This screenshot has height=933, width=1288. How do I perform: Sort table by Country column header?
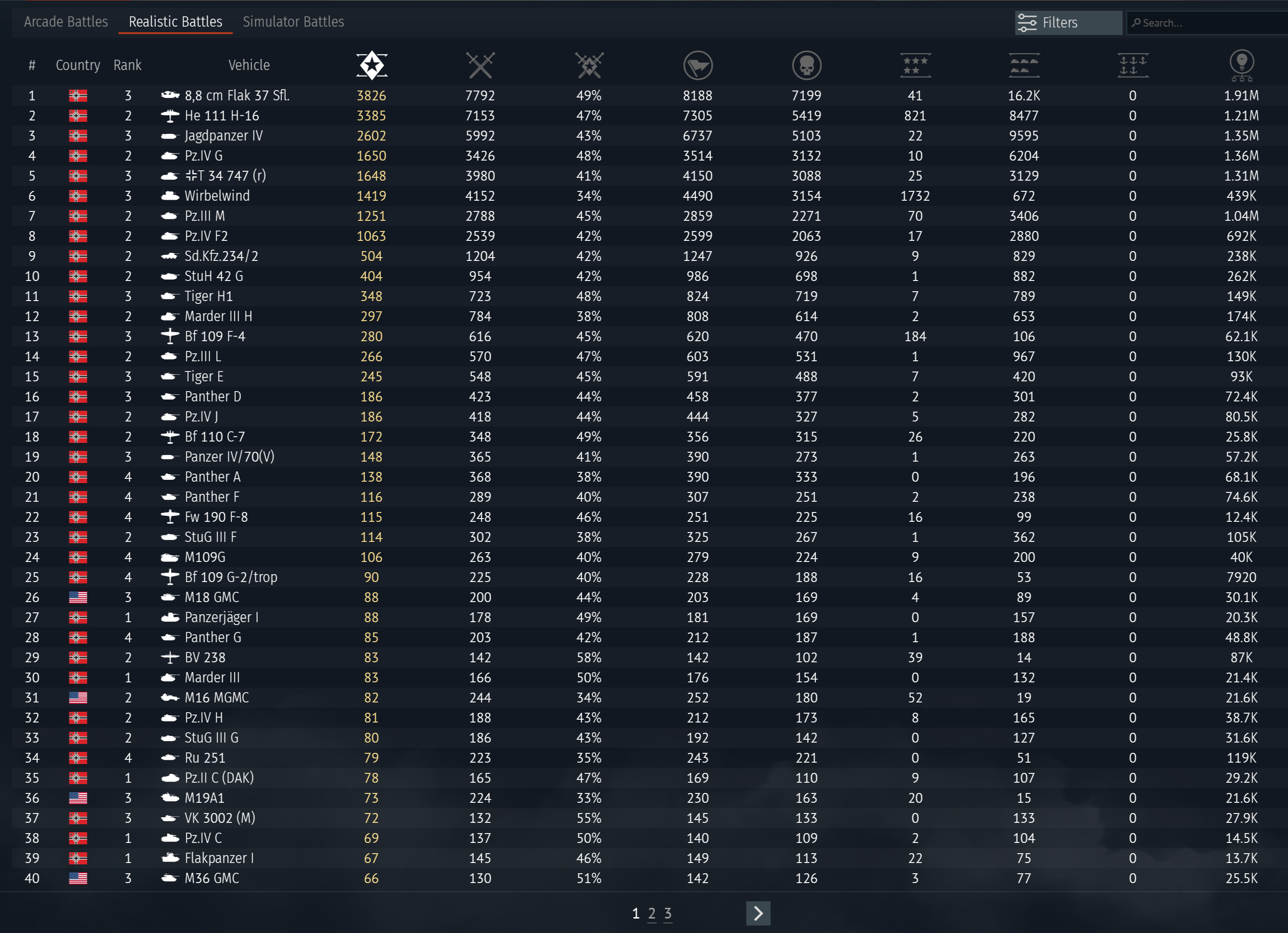click(x=78, y=65)
